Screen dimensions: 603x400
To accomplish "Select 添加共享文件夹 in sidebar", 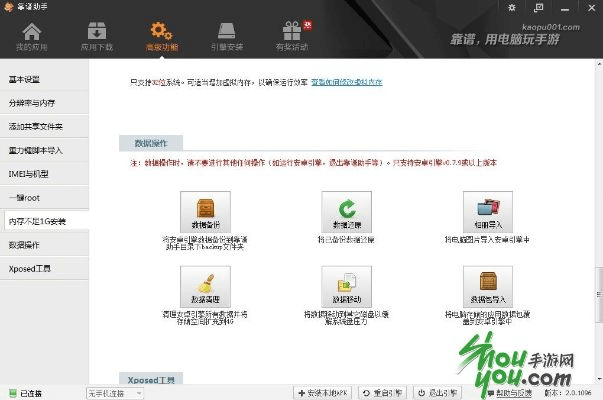I will click(x=45, y=127).
